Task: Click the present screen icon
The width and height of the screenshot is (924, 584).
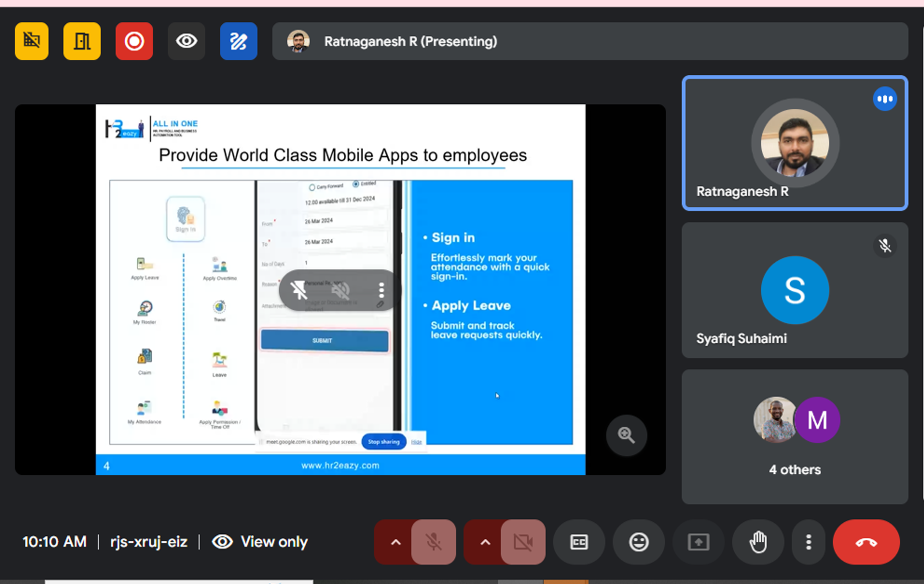Action: [698, 542]
